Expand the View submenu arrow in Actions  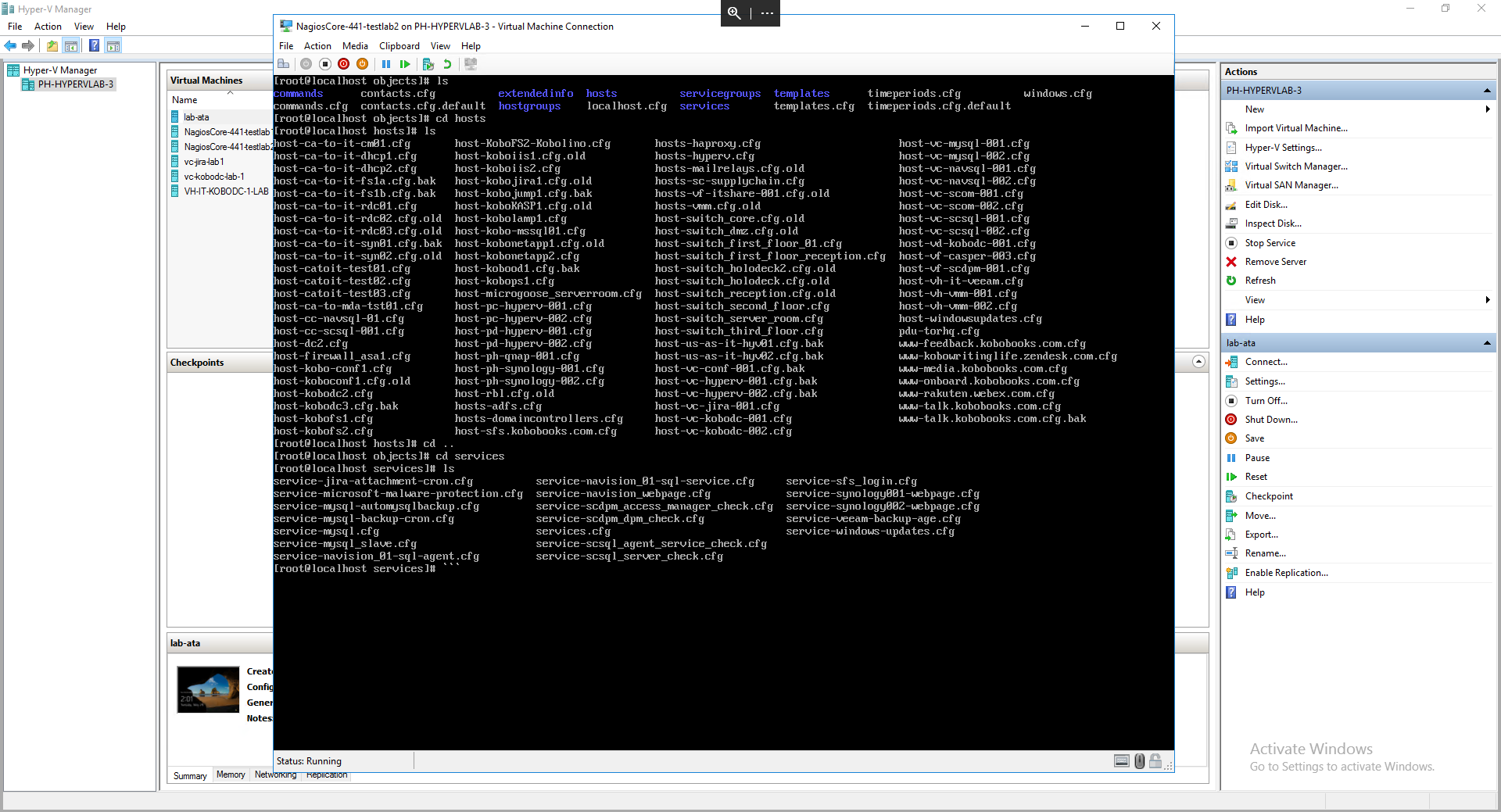(x=1488, y=300)
